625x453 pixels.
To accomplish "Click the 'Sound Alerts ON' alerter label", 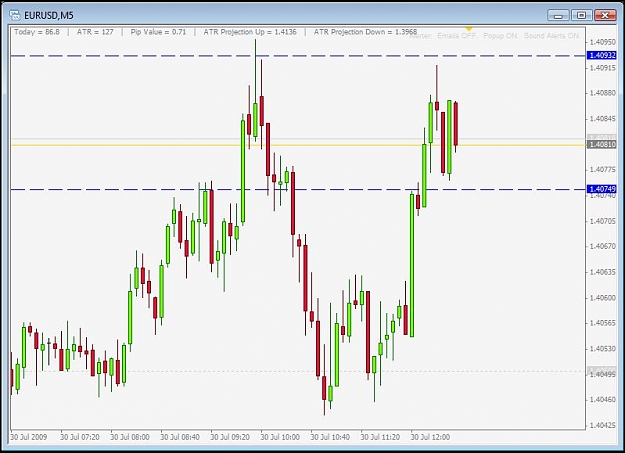I will click(x=552, y=36).
